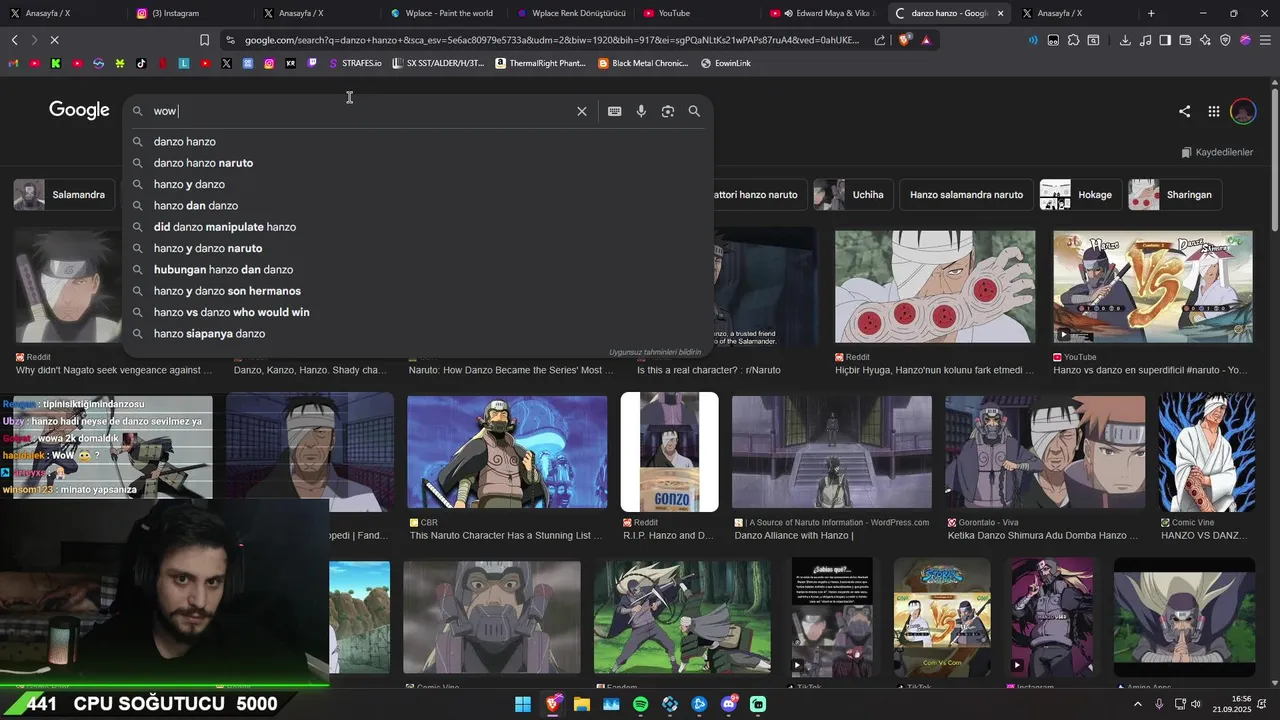Open Kaydedilenler saved items
Viewport: 1280px width, 720px height.
point(1217,152)
